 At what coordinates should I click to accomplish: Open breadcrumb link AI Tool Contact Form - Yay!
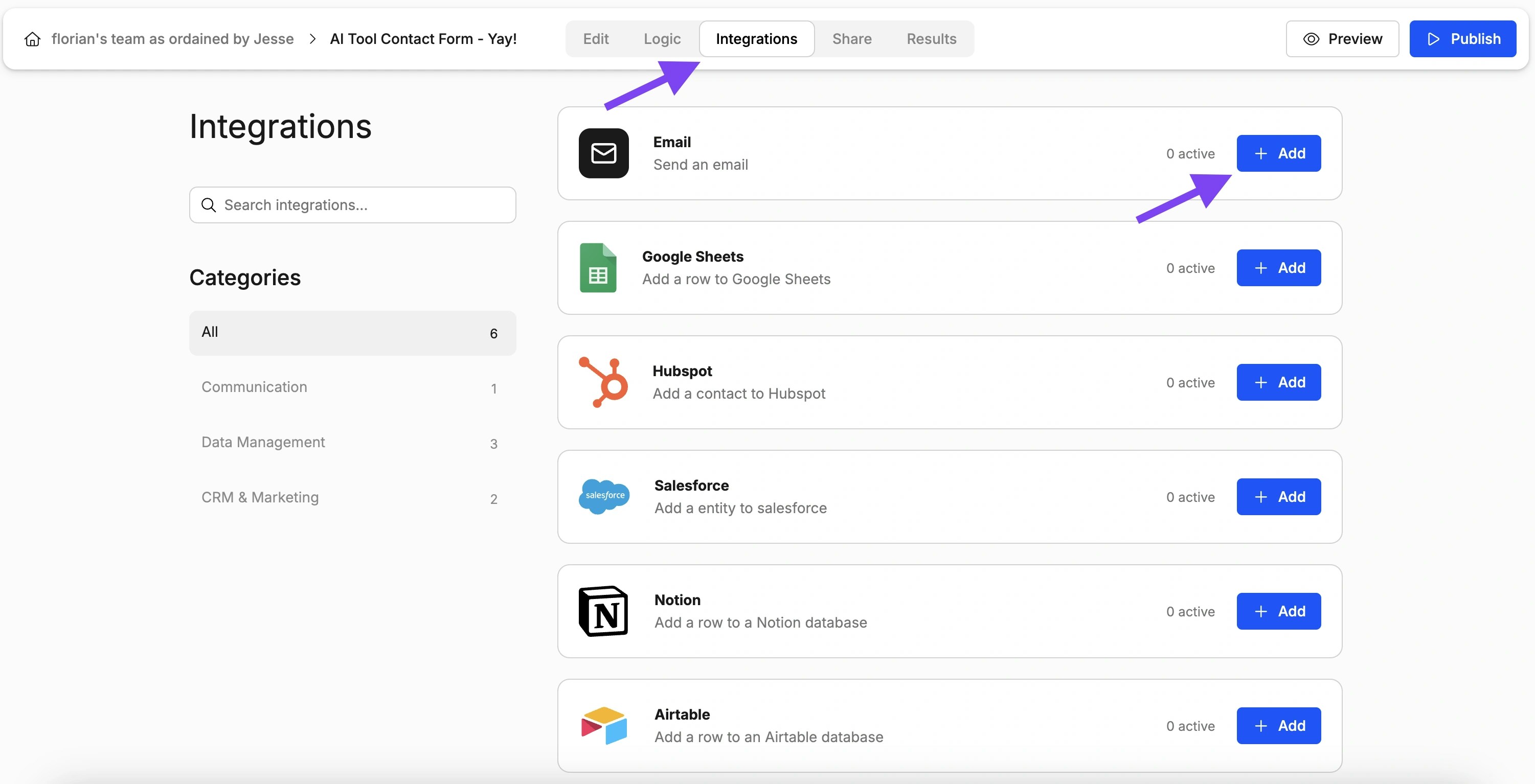(424, 38)
